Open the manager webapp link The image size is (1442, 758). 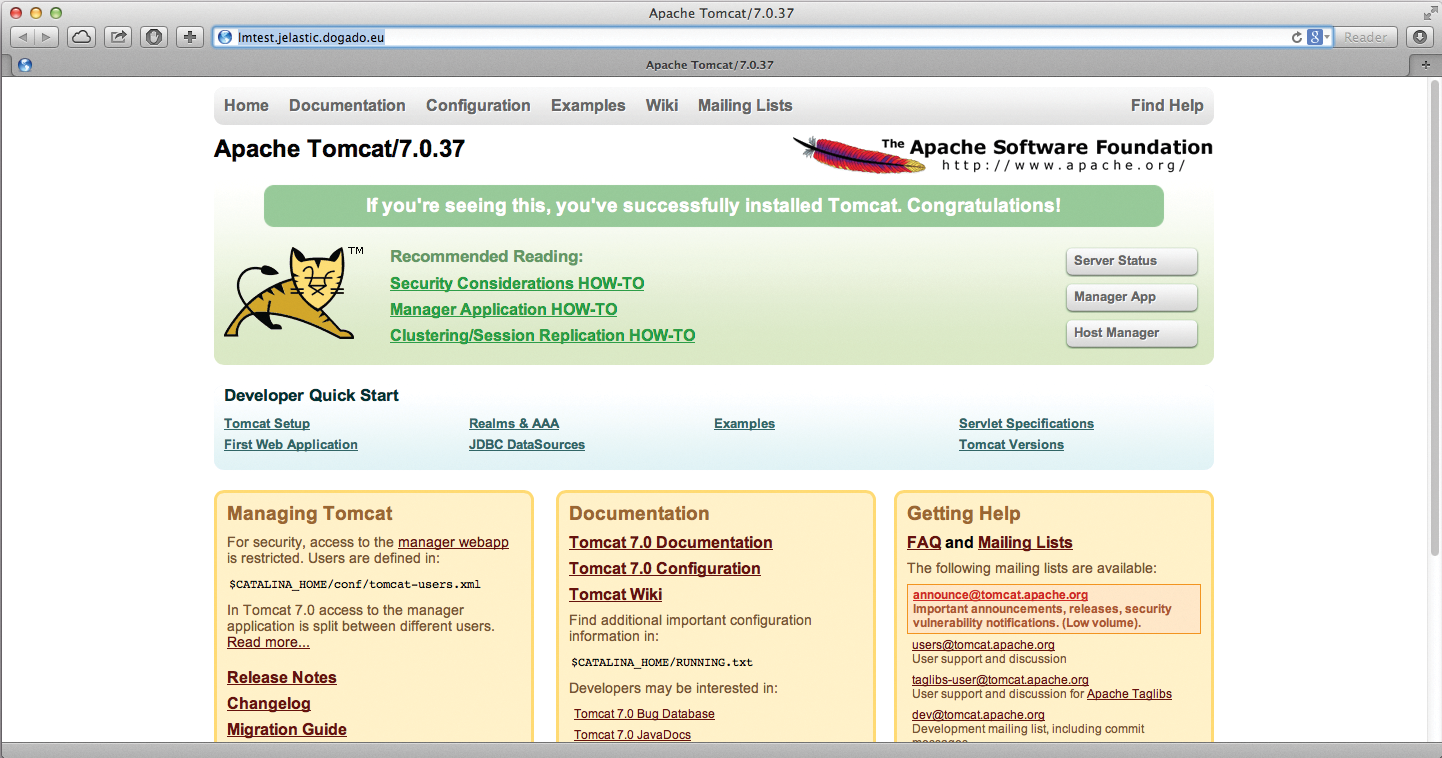tap(453, 542)
